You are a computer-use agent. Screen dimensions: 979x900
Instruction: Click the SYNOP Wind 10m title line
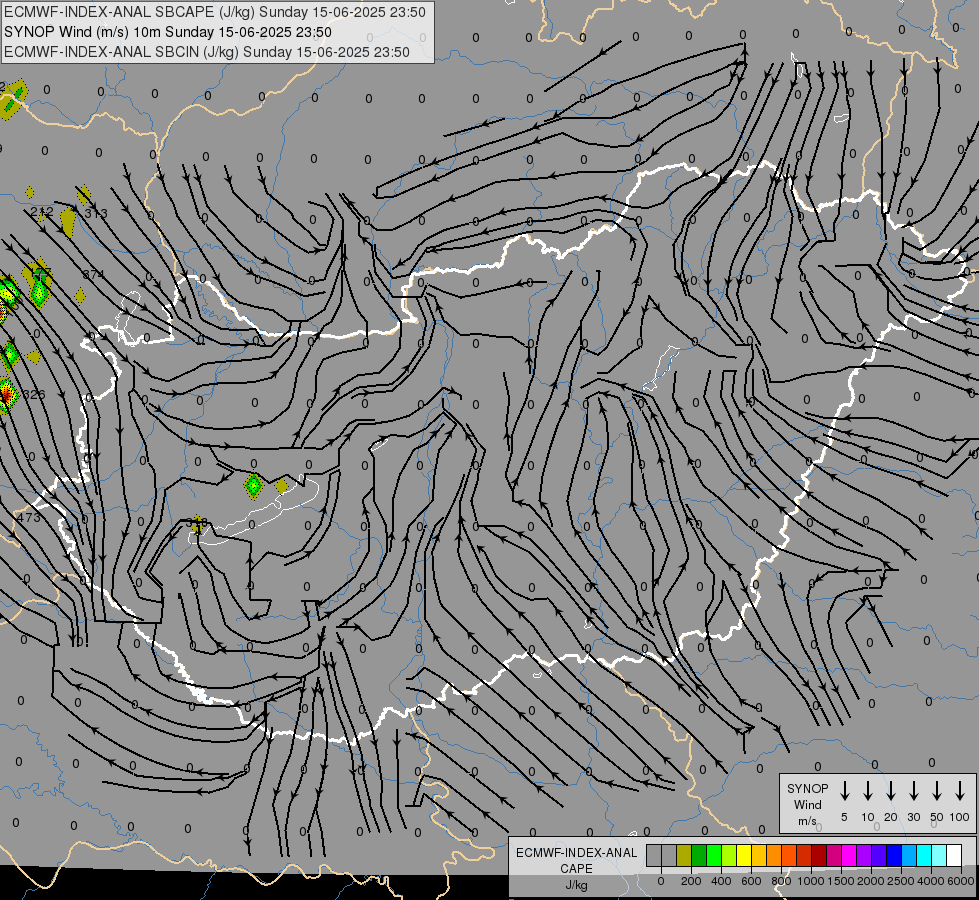168,32
